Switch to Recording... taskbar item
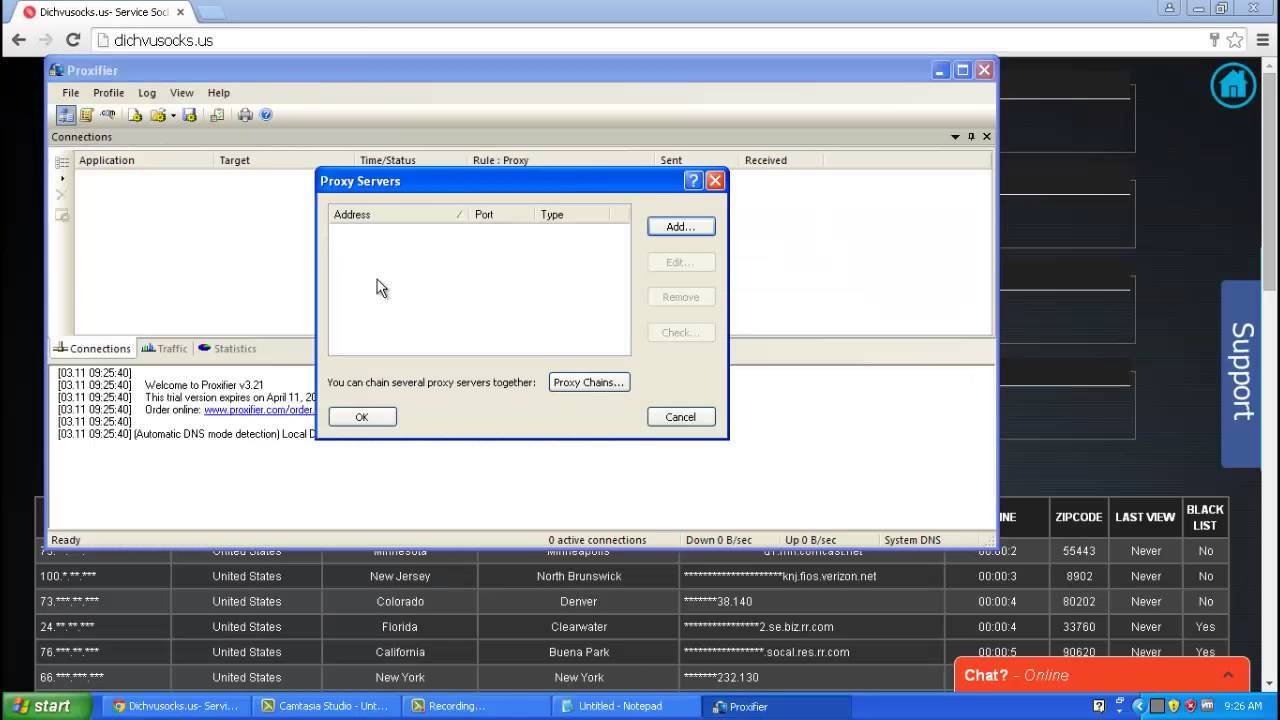The height and width of the screenshot is (720, 1280). pyautogui.click(x=474, y=706)
